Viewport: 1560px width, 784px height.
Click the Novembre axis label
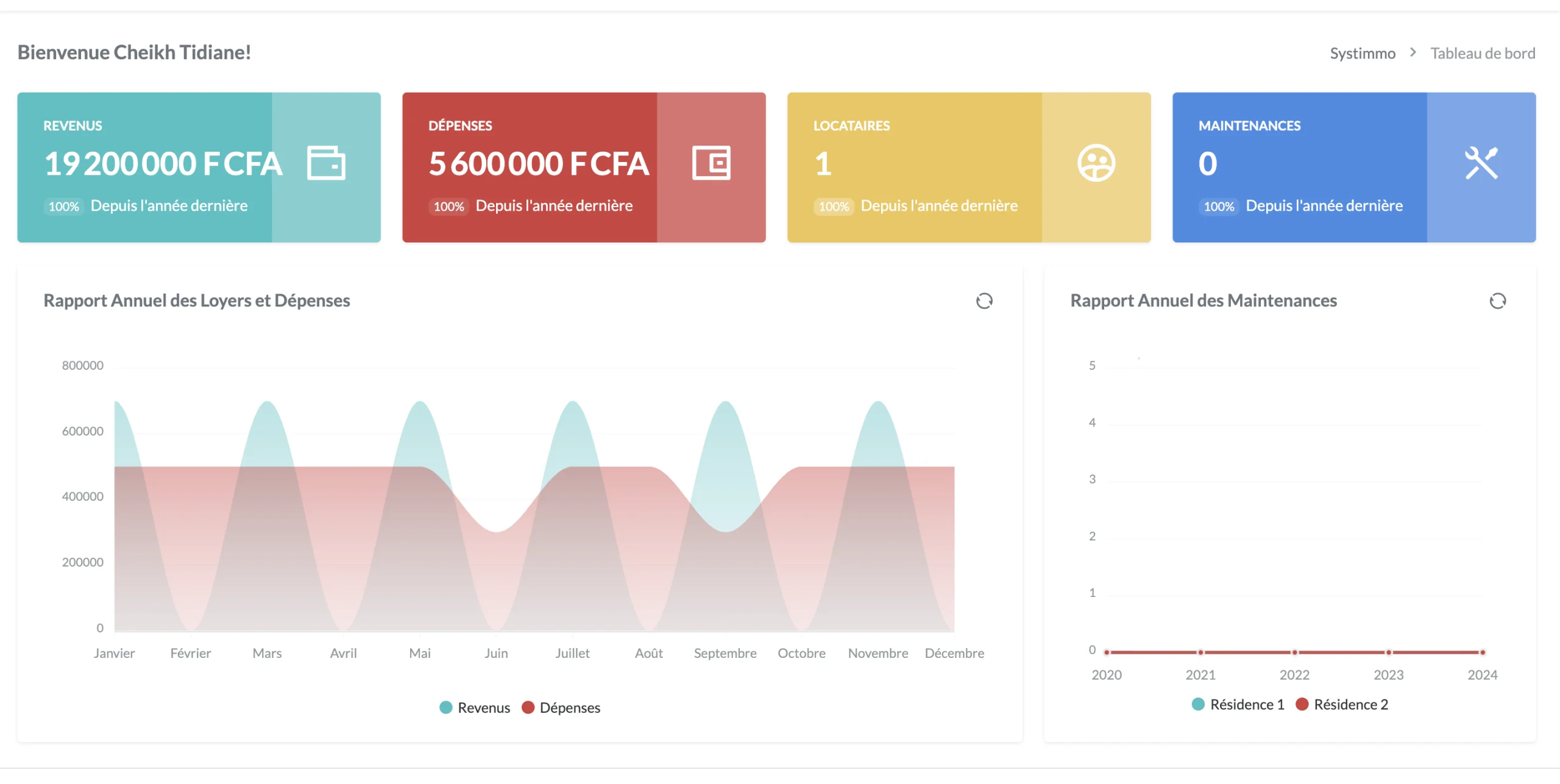[x=878, y=653]
